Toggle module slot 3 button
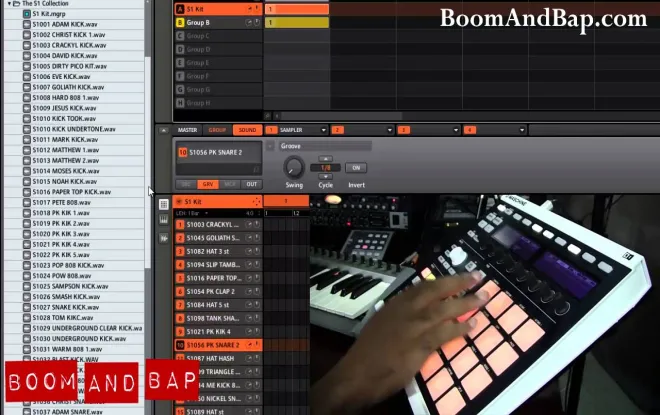 (x=404, y=130)
